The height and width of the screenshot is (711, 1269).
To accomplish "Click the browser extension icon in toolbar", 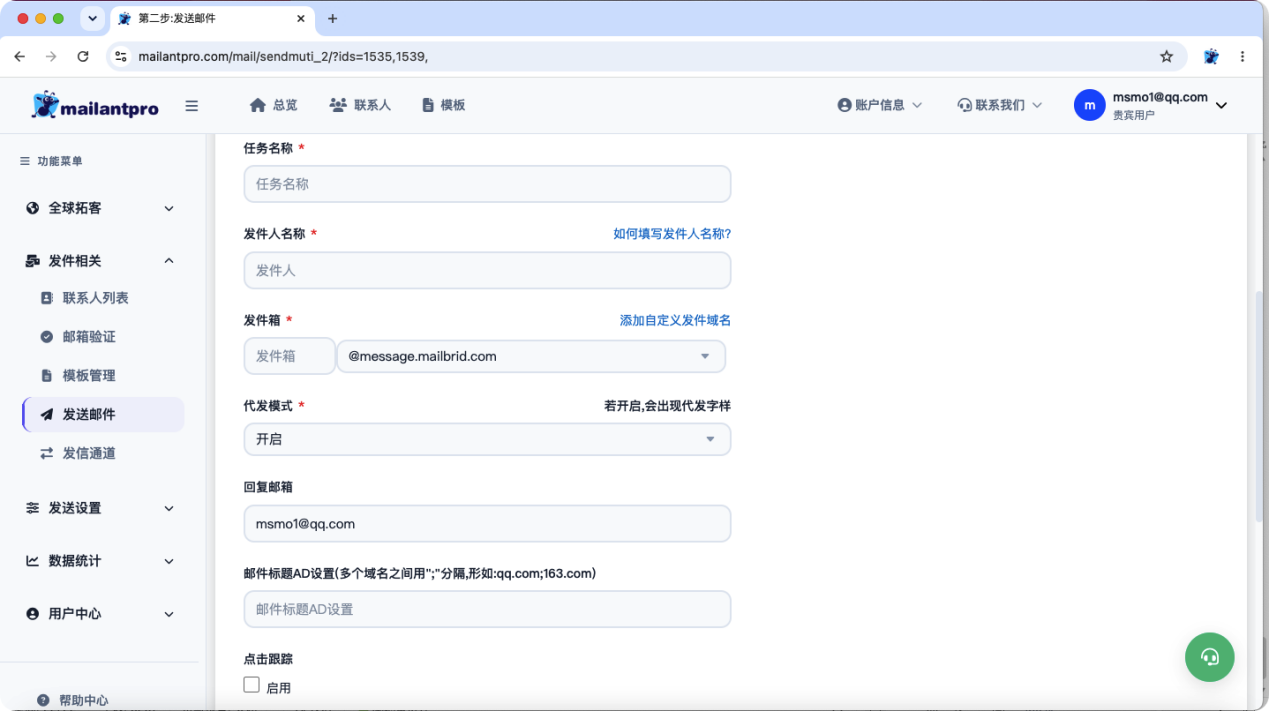I will click(x=1211, y=57).
